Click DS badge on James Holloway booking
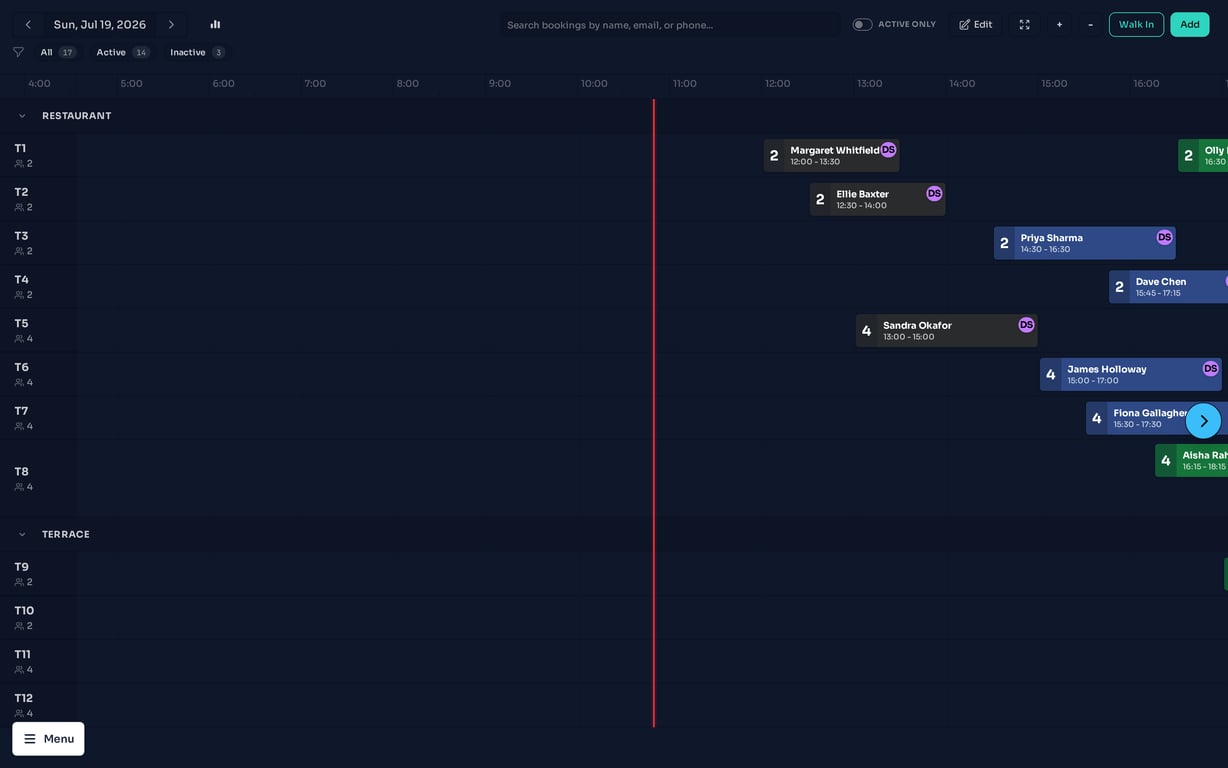This screenshot has width=1228, height=768. pyautogui.click(x=1210, y=369)
